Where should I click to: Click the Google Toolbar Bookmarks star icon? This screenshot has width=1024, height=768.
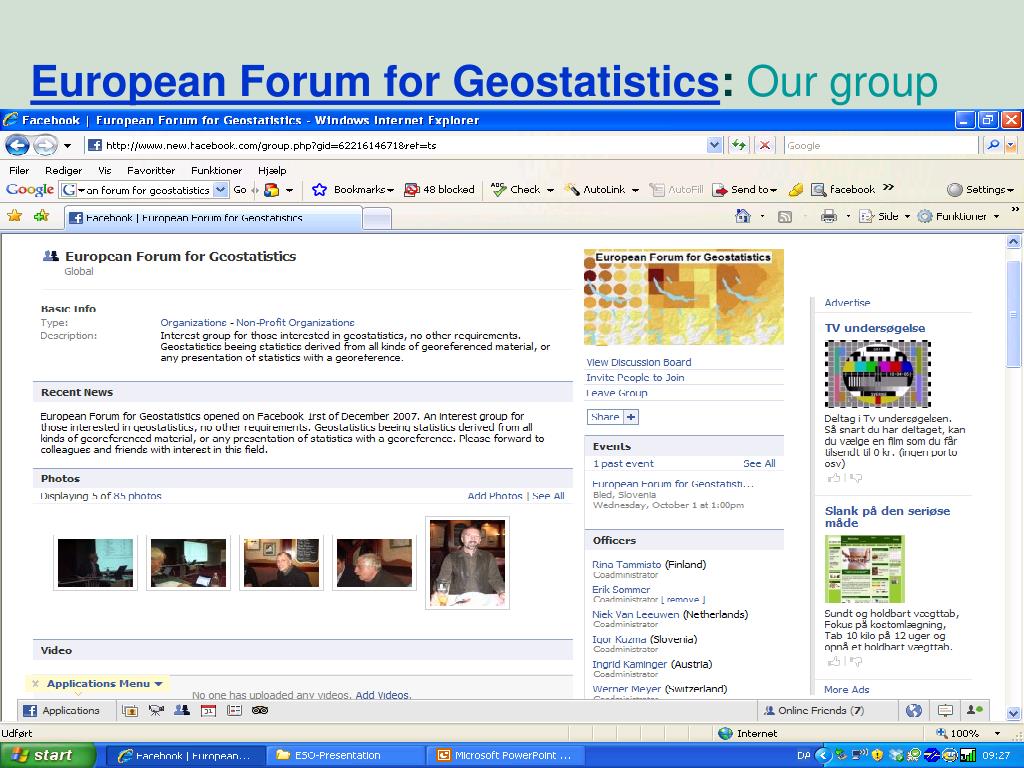tap(319, 189)
